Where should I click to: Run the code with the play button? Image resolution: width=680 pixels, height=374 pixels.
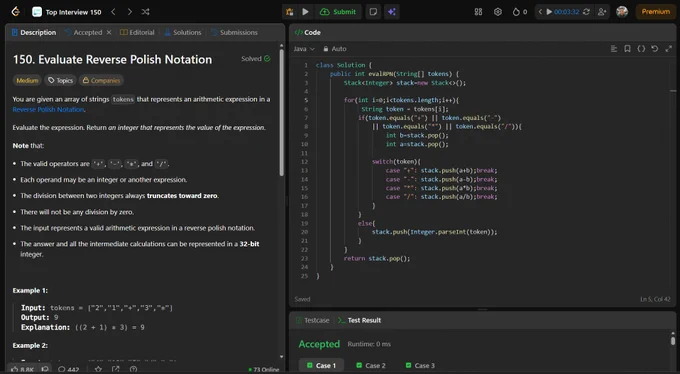[305, 12]
